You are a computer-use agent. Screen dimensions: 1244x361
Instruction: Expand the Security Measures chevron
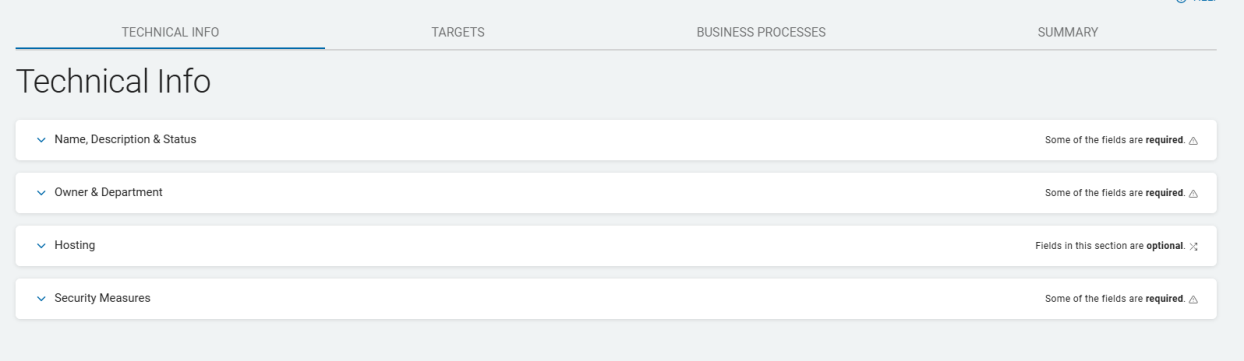point(41,299)
